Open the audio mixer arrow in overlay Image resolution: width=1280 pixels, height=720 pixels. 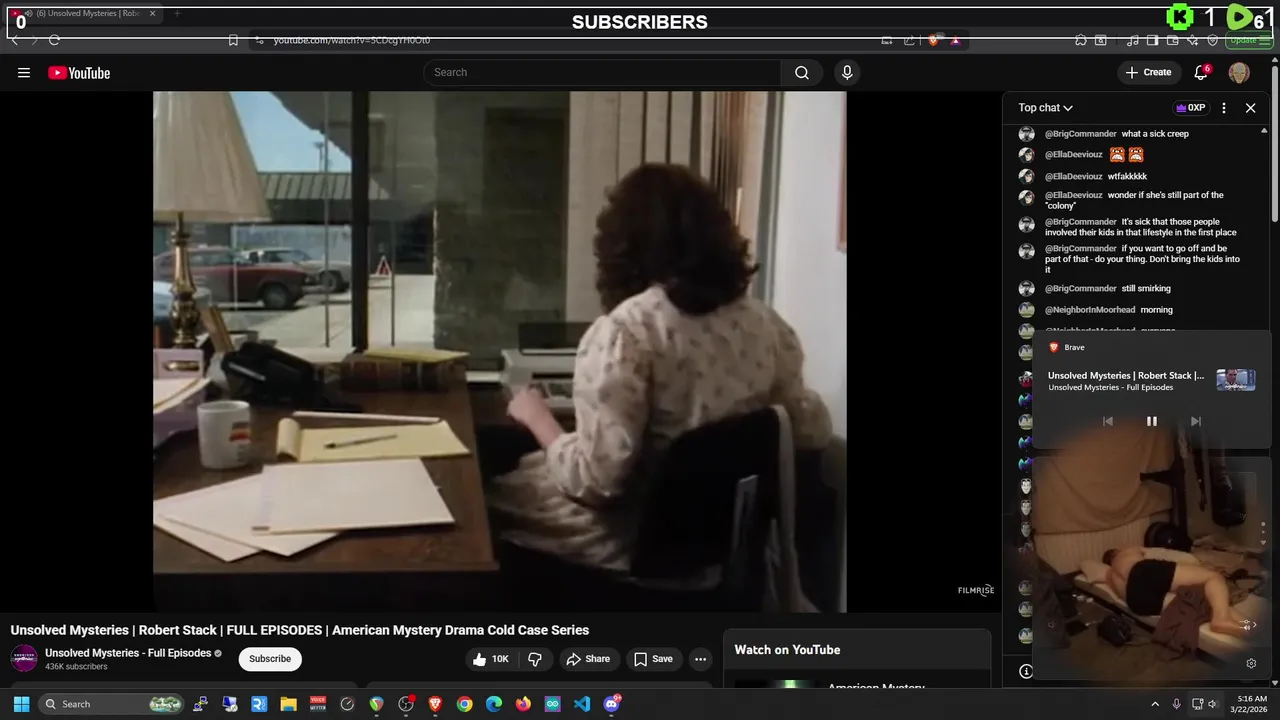click(1247, 625)
